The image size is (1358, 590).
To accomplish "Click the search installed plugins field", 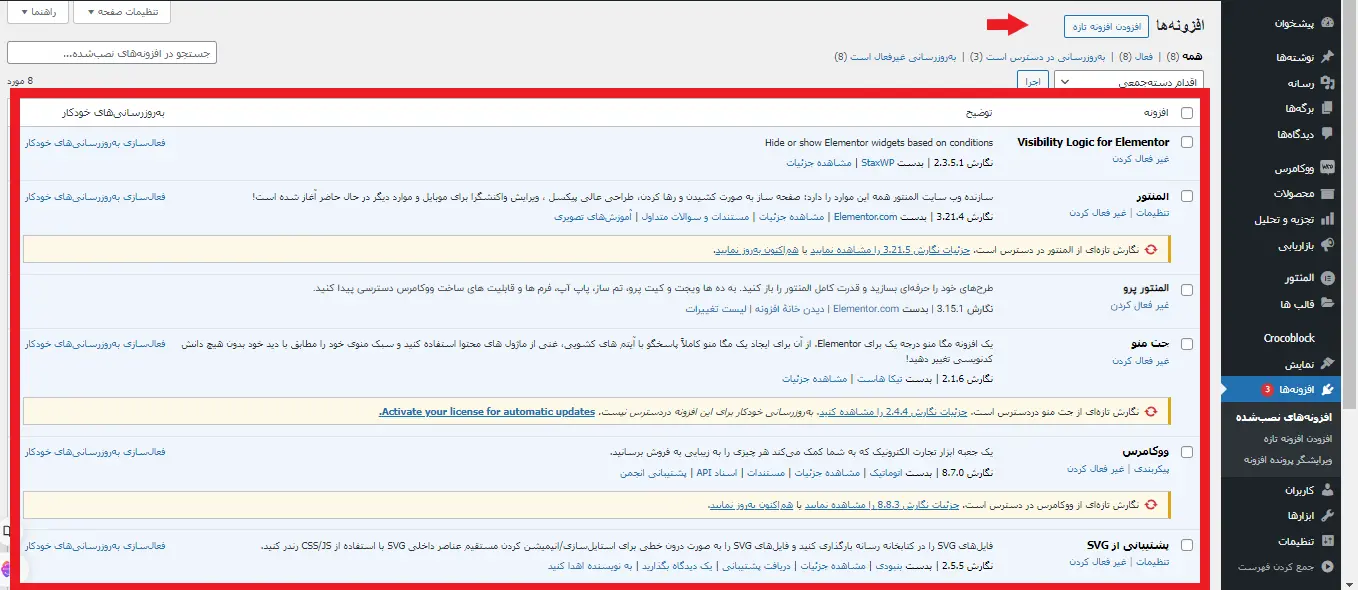I will tap(111, 53).
